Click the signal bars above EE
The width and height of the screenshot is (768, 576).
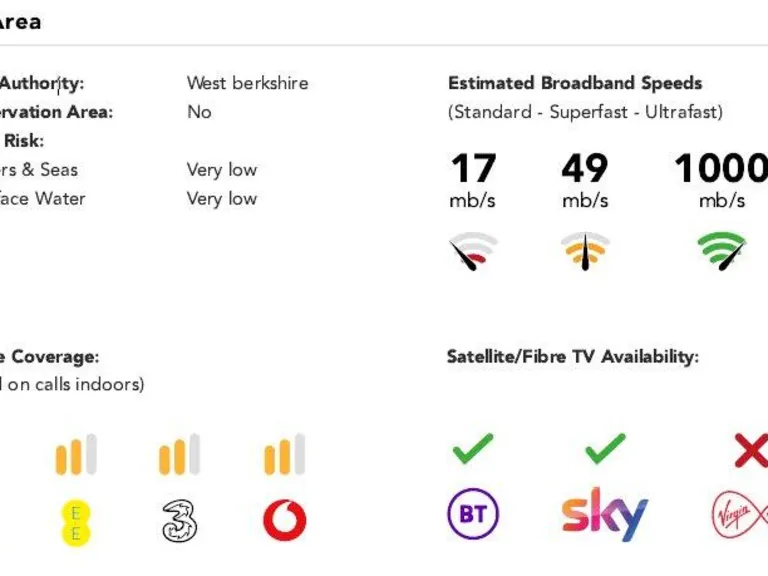(76, 455)
